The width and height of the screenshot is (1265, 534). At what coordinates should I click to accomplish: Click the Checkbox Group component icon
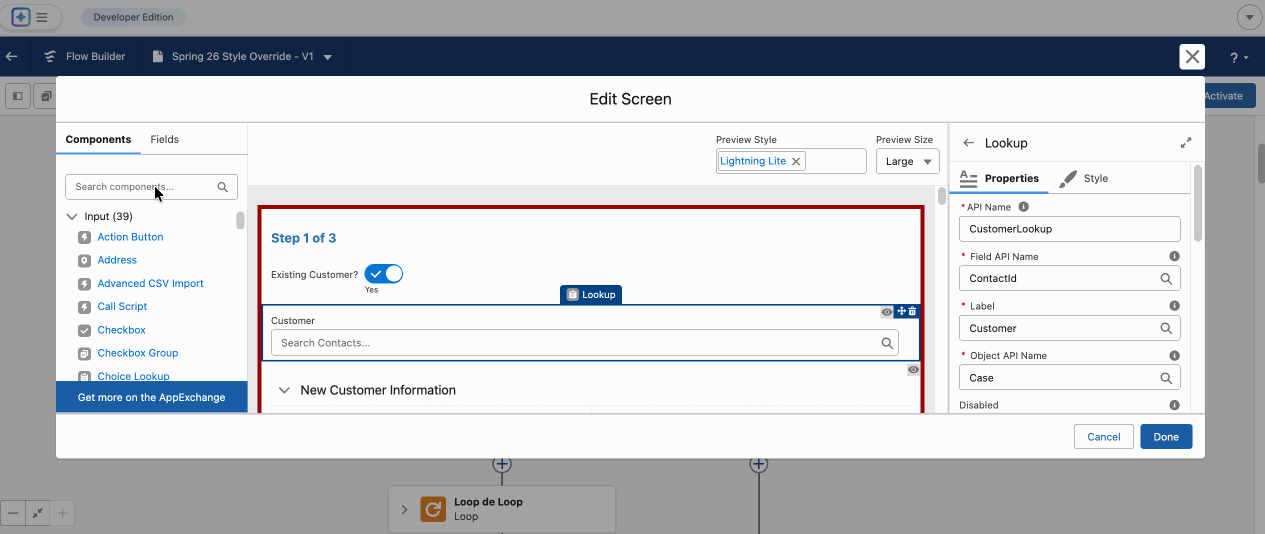pos(84,353)
